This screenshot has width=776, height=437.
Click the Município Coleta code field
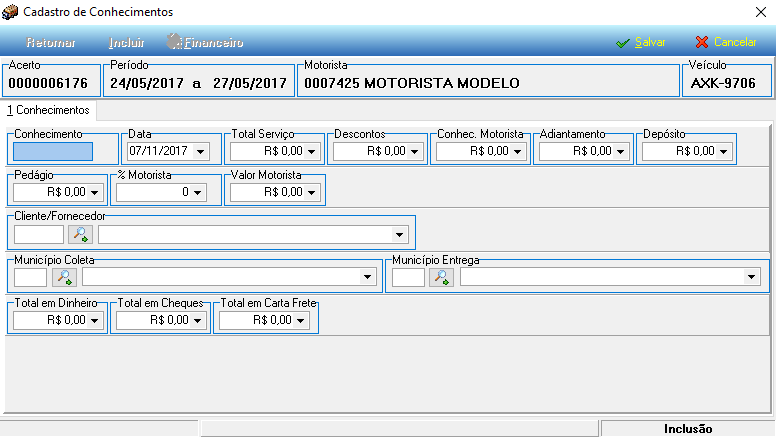coord(30,277)
